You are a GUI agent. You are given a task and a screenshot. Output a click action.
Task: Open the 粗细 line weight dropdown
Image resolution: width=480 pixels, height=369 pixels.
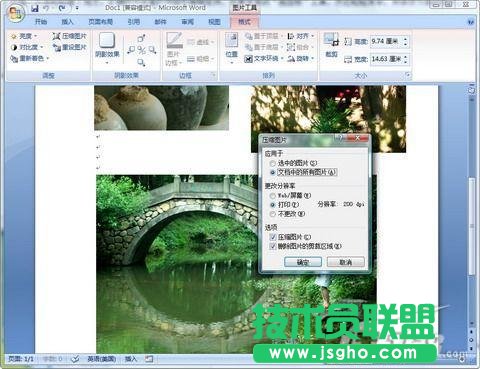point(201,59)
